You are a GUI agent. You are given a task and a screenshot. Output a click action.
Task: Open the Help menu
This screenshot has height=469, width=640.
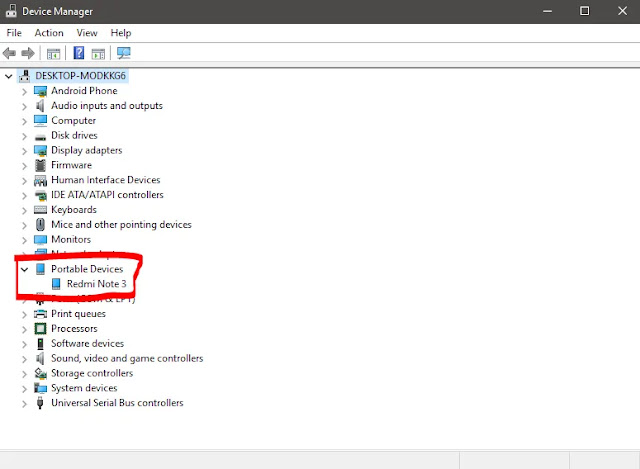[x=121, y=33]
